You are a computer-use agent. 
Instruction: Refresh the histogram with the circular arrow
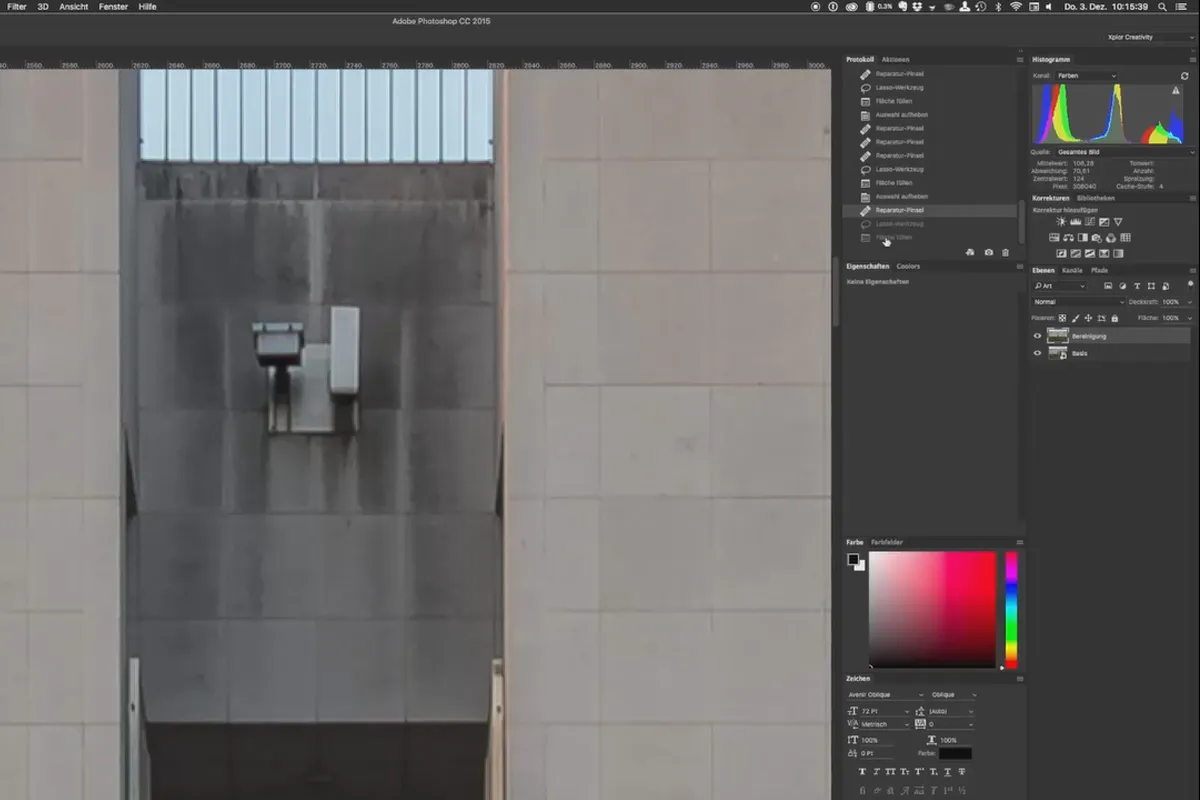tap(1184, 76)
